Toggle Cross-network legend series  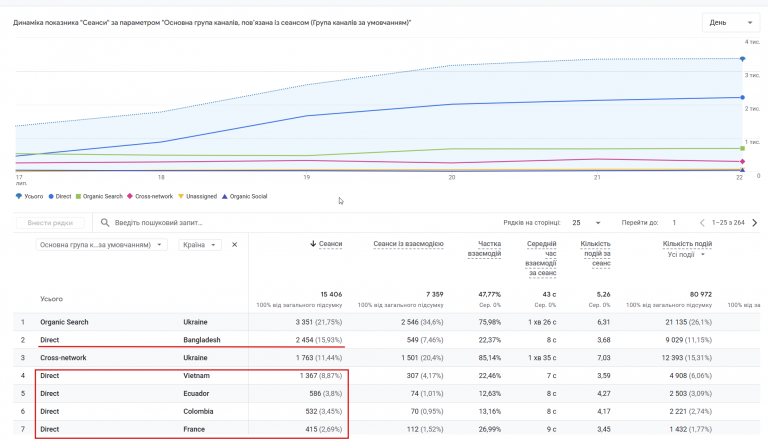[x=150, y=196]
